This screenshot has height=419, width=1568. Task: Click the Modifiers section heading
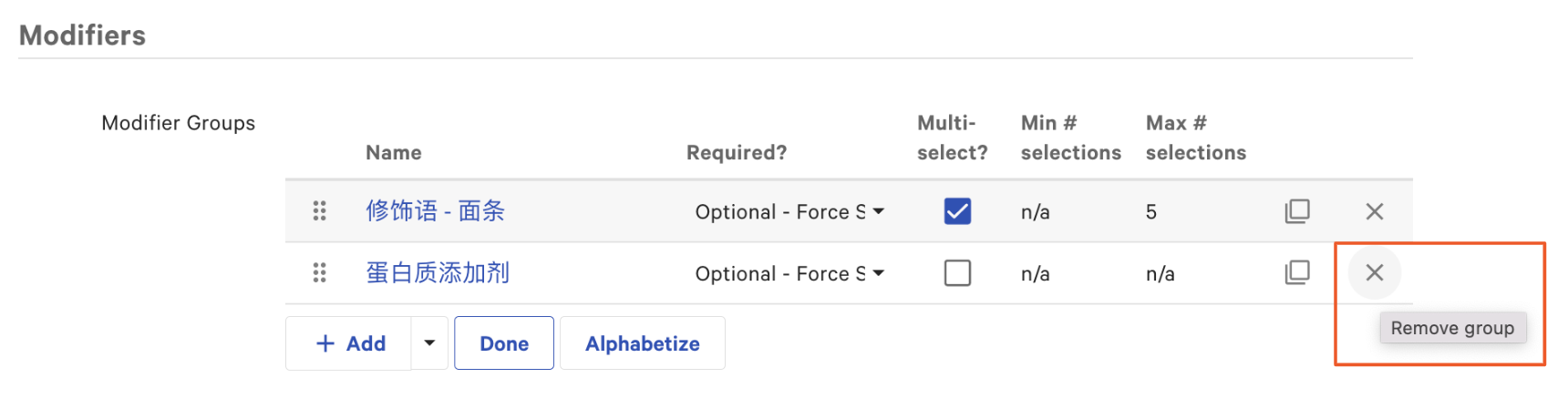82,36
